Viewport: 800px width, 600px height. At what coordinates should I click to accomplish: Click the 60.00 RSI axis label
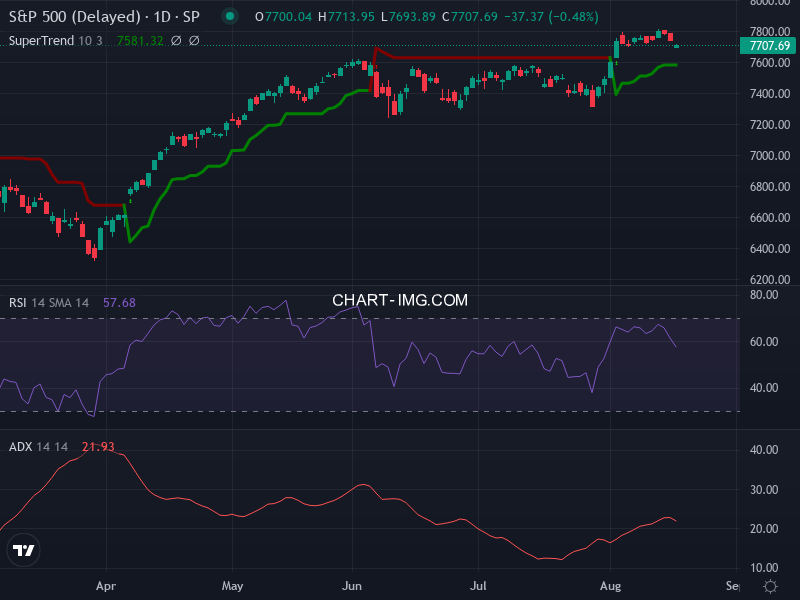click(x=764, y=342)
